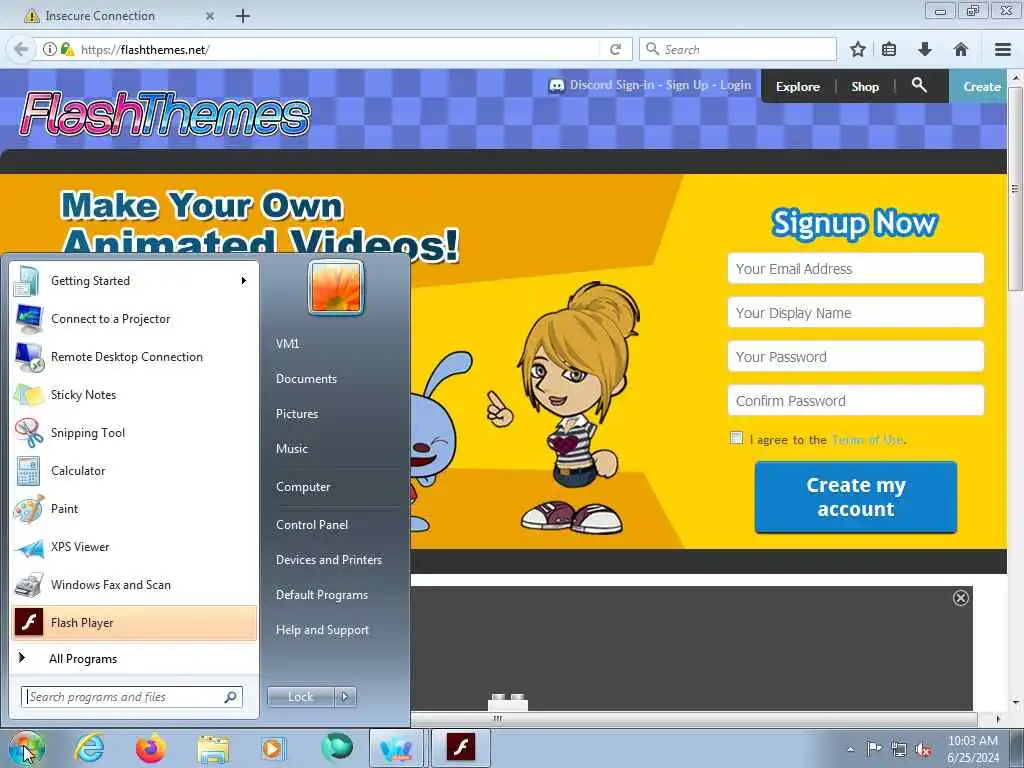Focus the Confirm Password field

856,400
